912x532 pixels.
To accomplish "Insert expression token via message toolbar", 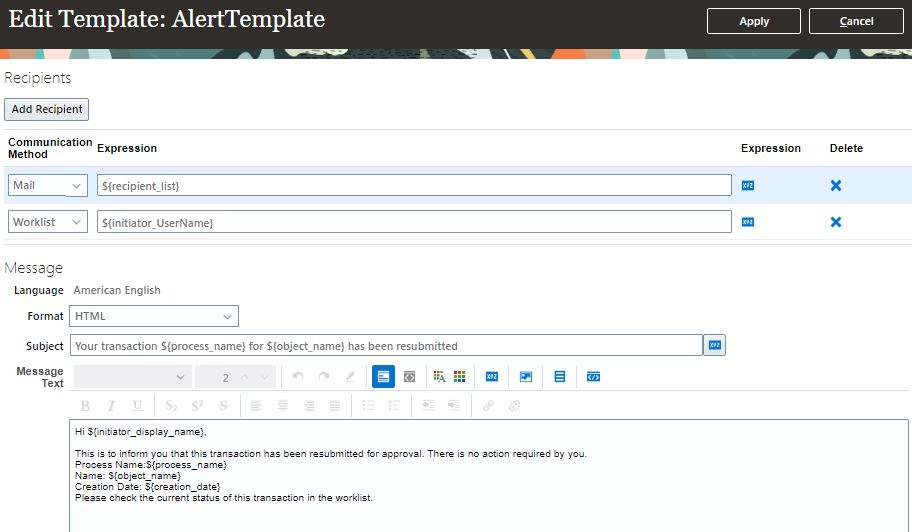I will pos(491,377).
